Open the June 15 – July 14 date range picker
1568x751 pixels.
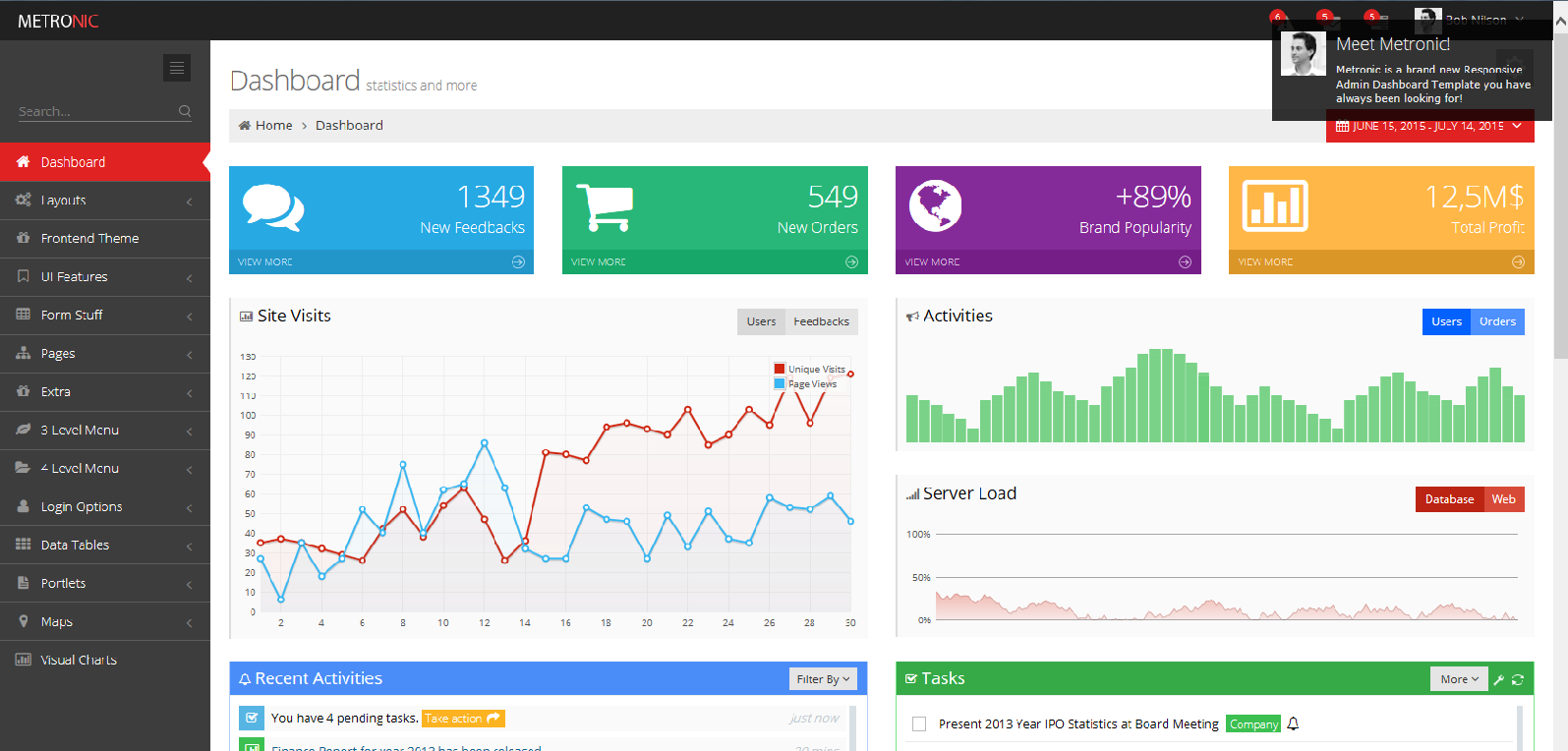point(1429,127)
